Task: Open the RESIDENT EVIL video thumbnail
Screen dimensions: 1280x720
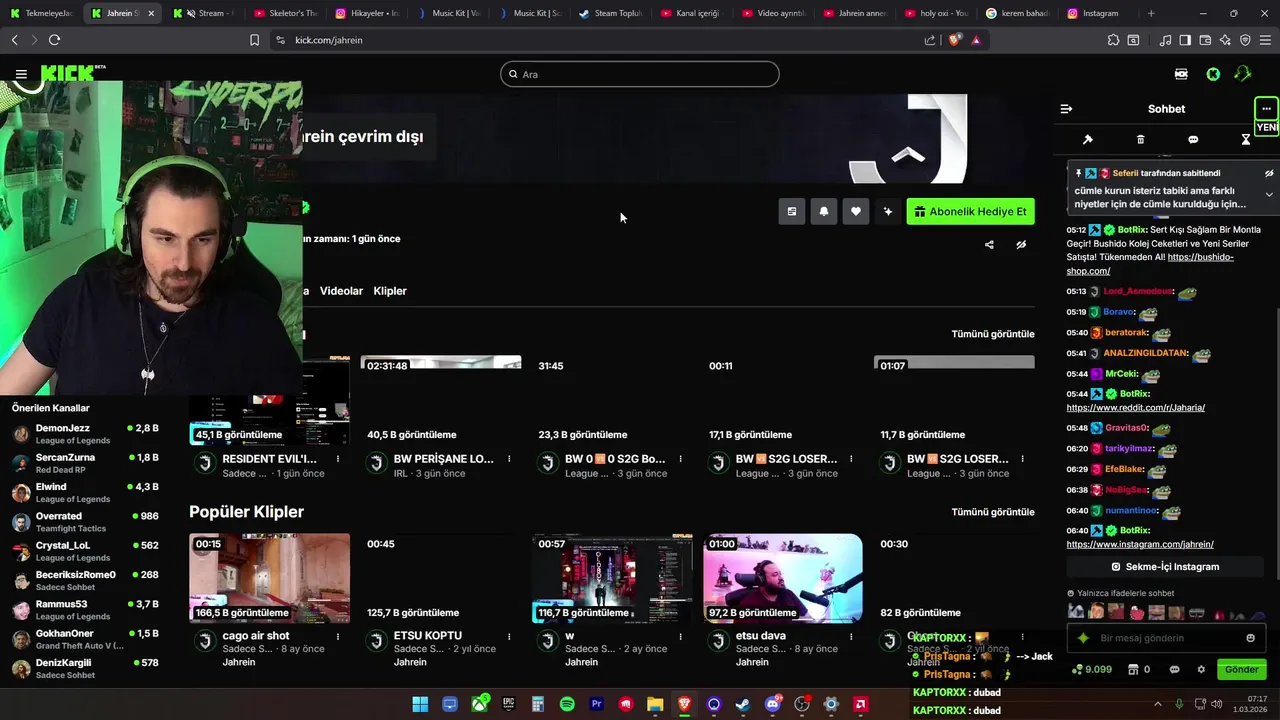Action: [270, 400]
